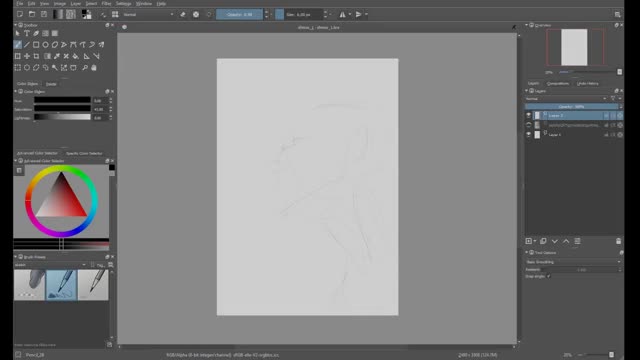Screen dimensions: 640x360
Task: Activate the Crop tool
Action: click(x=36, y=56)
